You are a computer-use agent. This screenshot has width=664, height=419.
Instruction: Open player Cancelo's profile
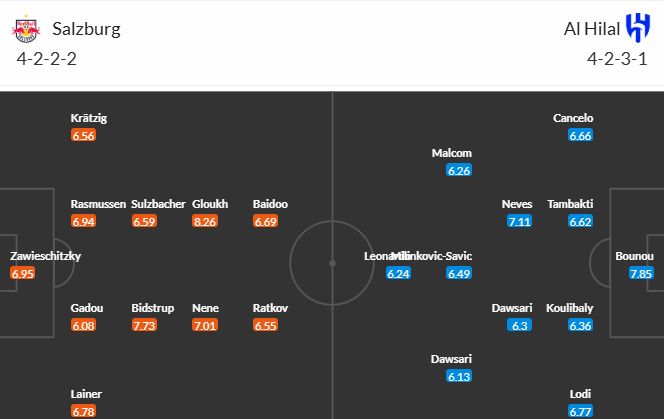[x=573, y=118]
